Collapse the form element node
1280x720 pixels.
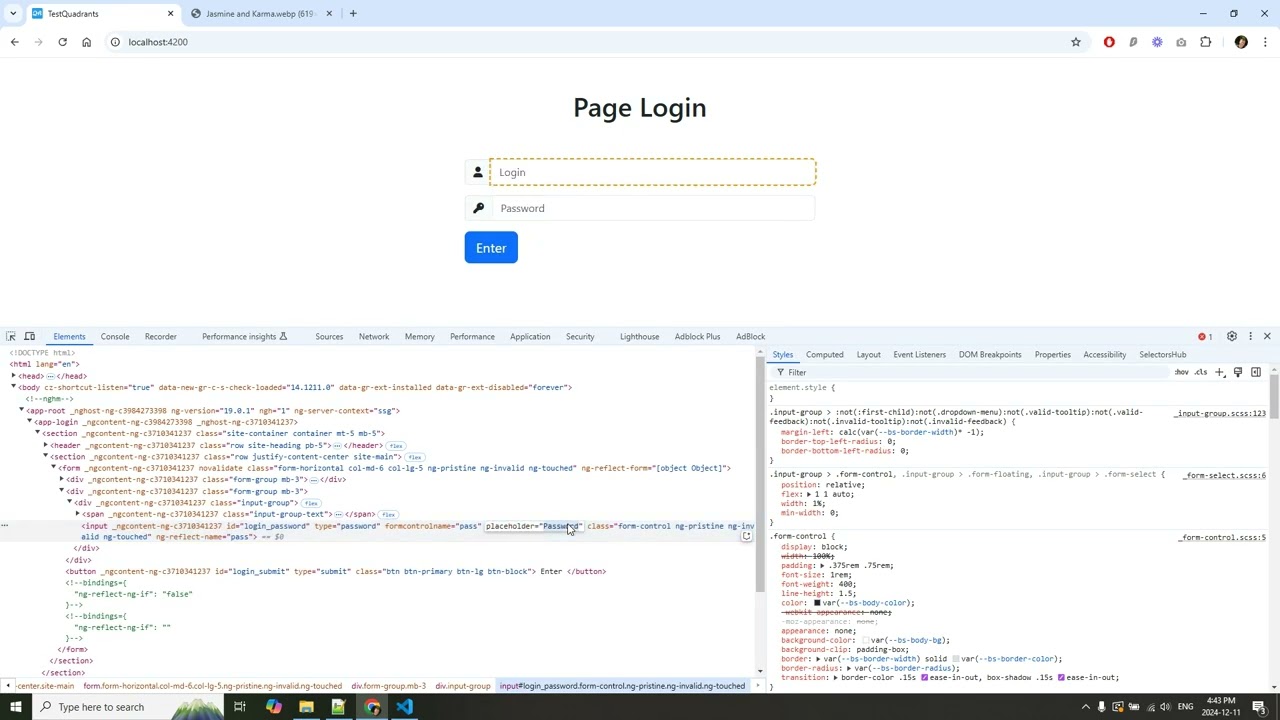(53, 468)
